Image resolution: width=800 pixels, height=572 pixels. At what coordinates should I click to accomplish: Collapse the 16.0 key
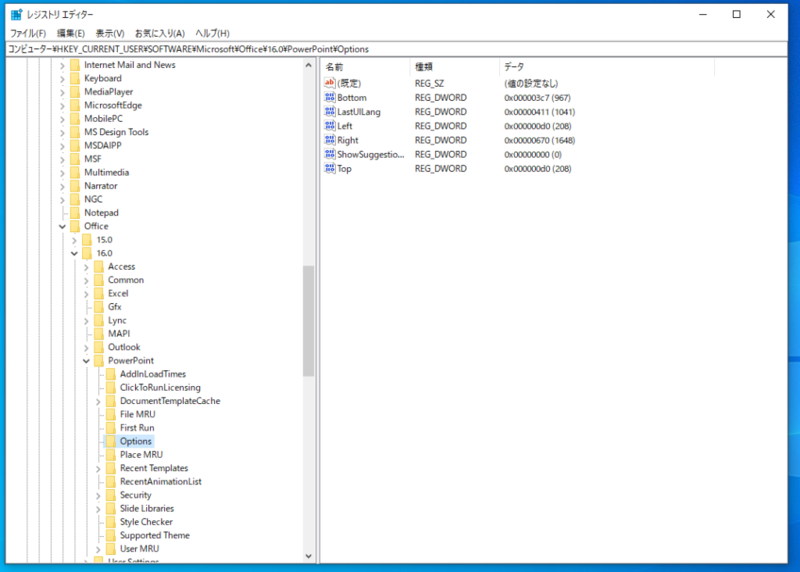point(74,253)
